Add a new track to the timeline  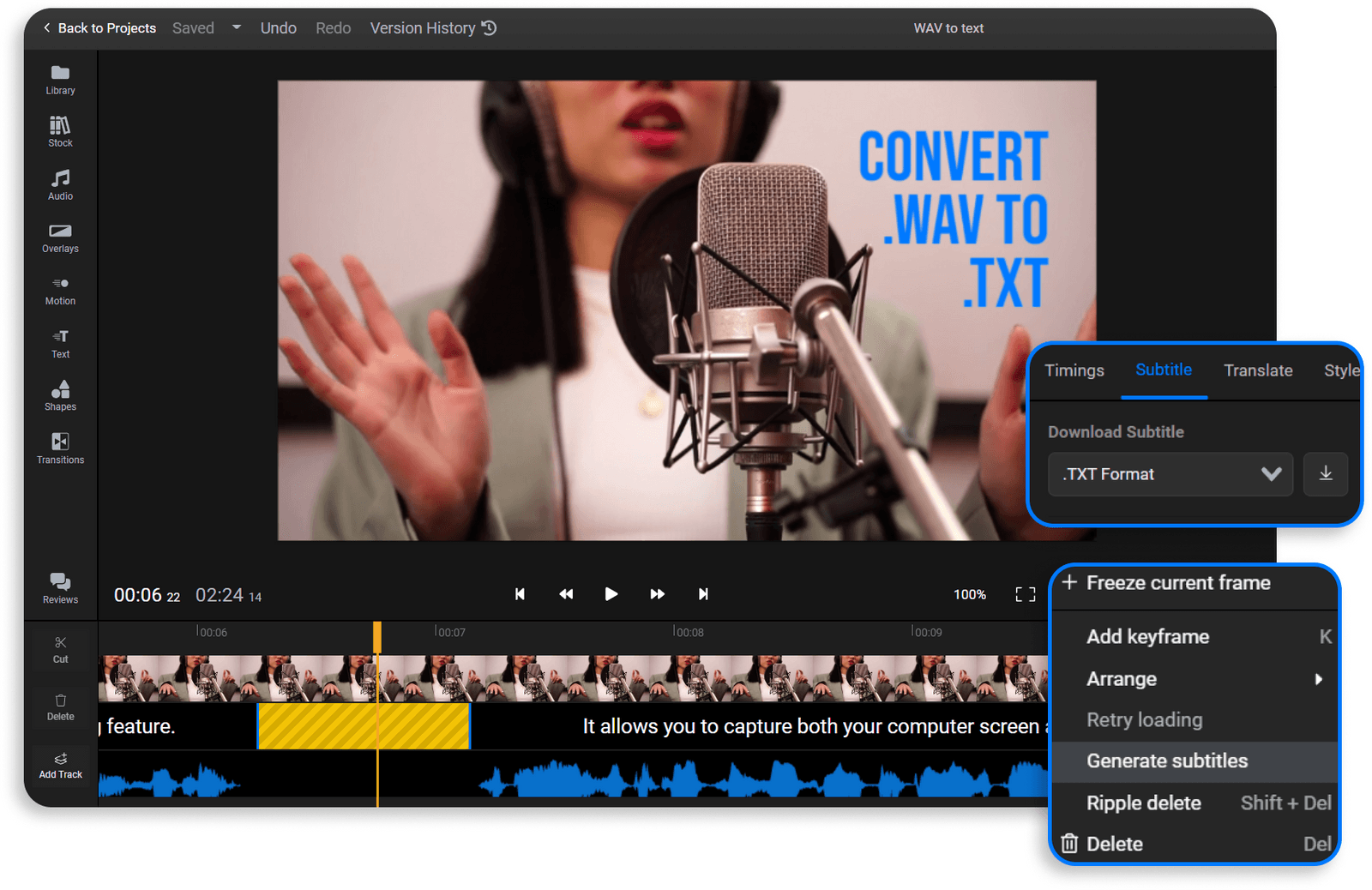click(60, 765)
